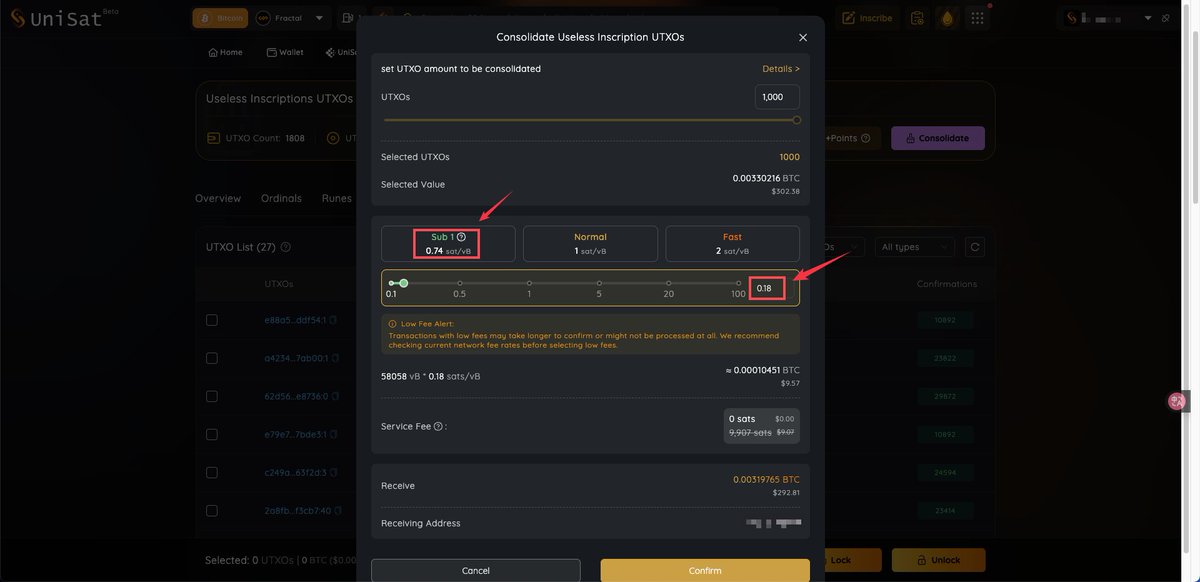Click confirmations value 23414
Screen dimensions: 1200x582
tap(943, 510)
